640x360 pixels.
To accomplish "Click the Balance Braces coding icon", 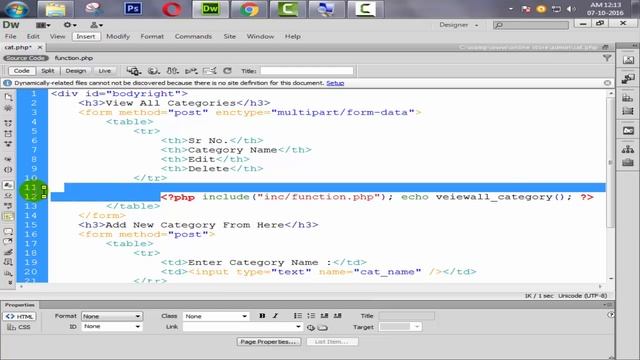I will pyautogui.click(x=8, y=170).
